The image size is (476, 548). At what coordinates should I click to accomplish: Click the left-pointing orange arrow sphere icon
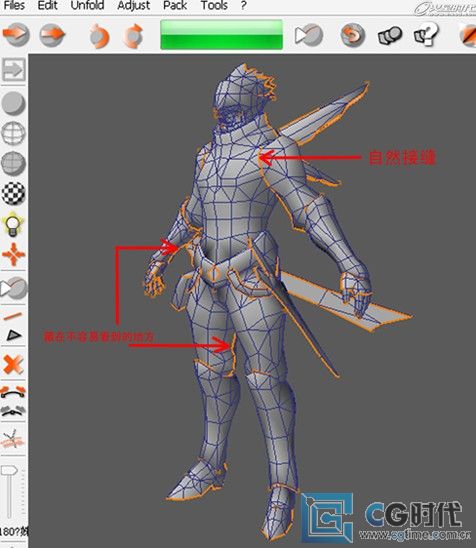click(x=15, y=34)
